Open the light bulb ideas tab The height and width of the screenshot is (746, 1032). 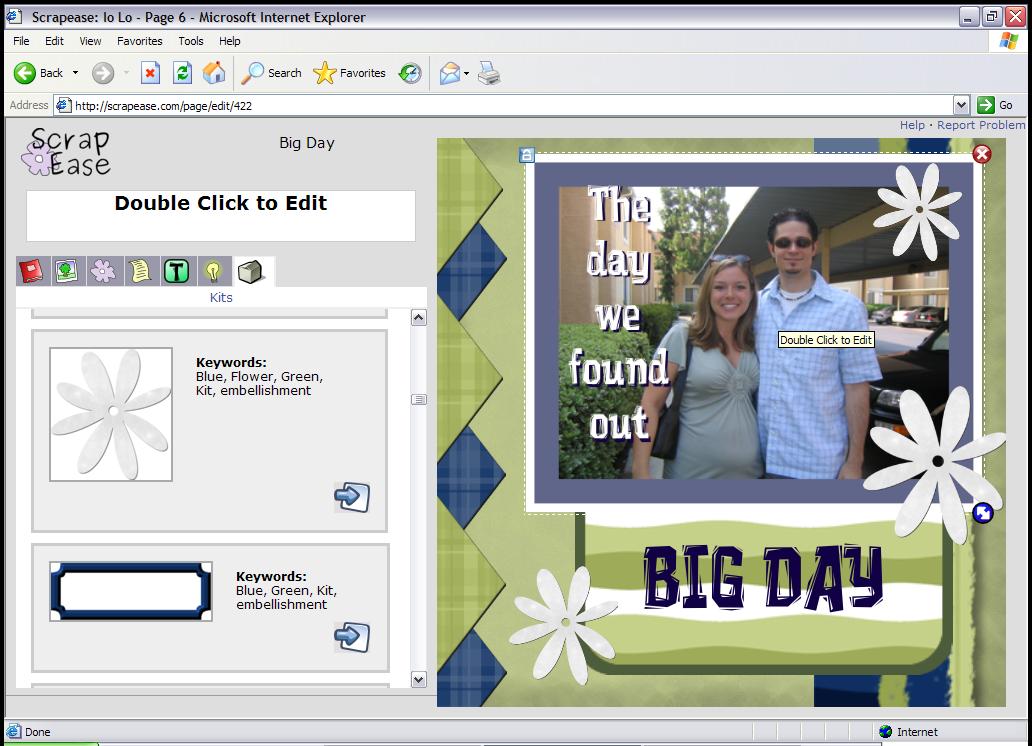213,271
